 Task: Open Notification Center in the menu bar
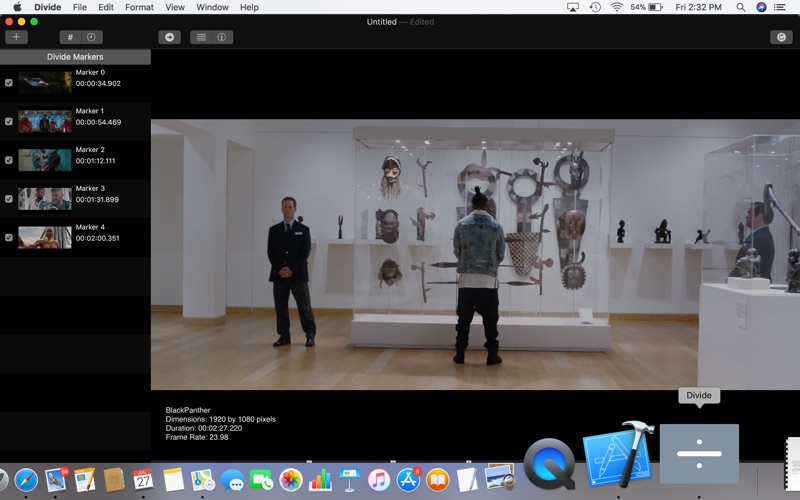[x=780, y=7]
